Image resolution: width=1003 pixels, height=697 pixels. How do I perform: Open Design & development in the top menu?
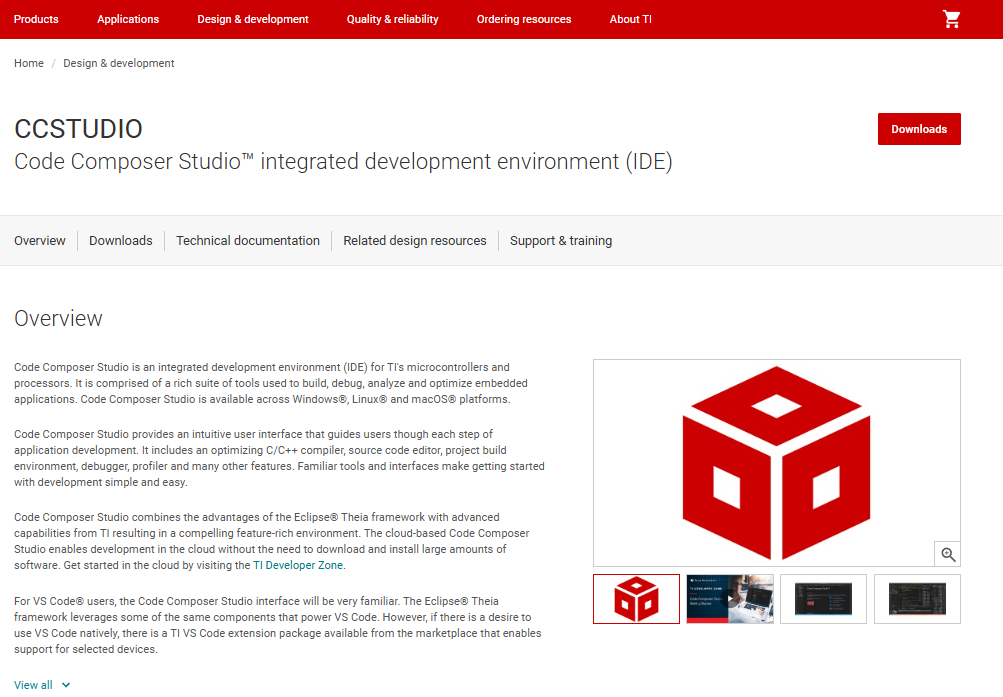pyautogui.click(x=253, y=19)
